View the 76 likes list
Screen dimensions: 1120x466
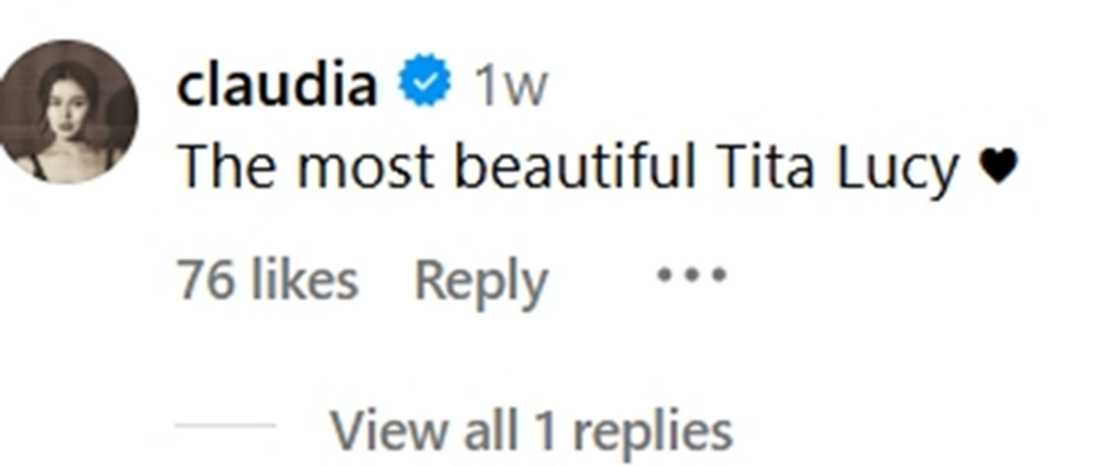pos(267,281)
